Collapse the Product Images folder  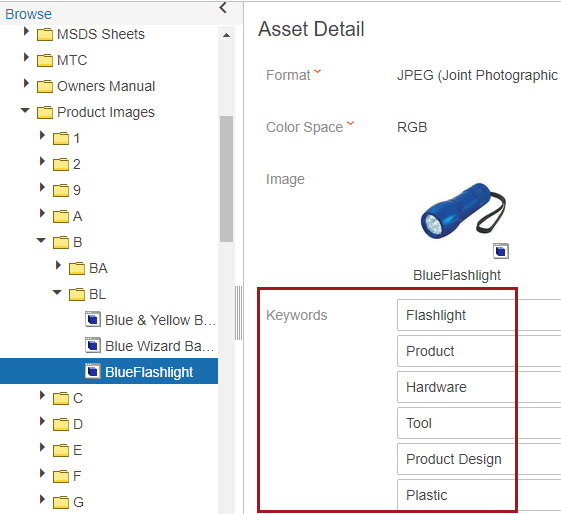coord(25,110)
